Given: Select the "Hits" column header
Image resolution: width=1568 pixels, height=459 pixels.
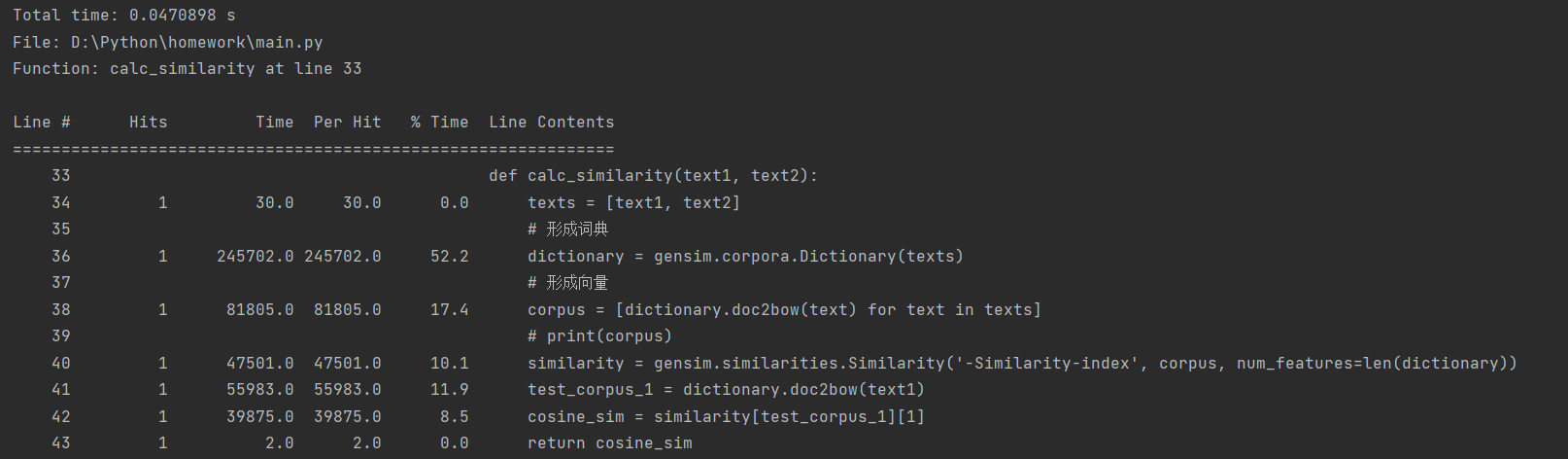Looking at the screenshot, I should pyautogui.click(x=148, y=123).
